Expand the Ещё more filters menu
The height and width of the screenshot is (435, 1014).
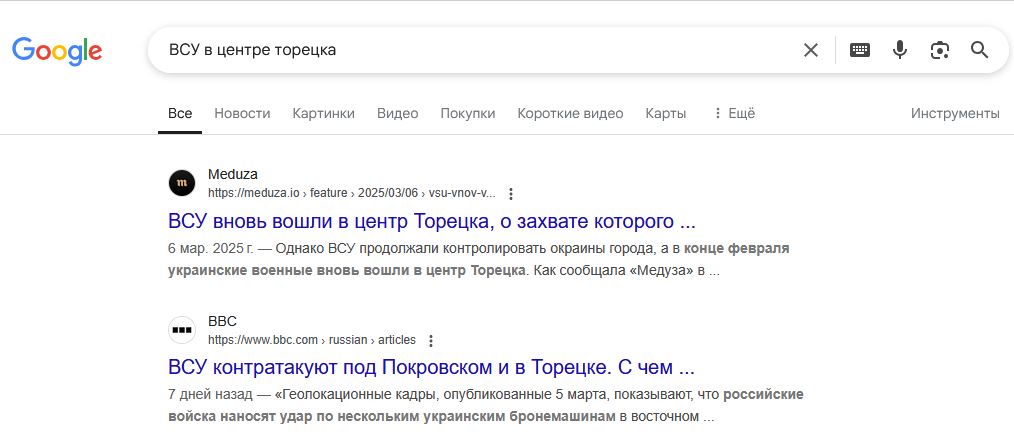coord(733,113)
